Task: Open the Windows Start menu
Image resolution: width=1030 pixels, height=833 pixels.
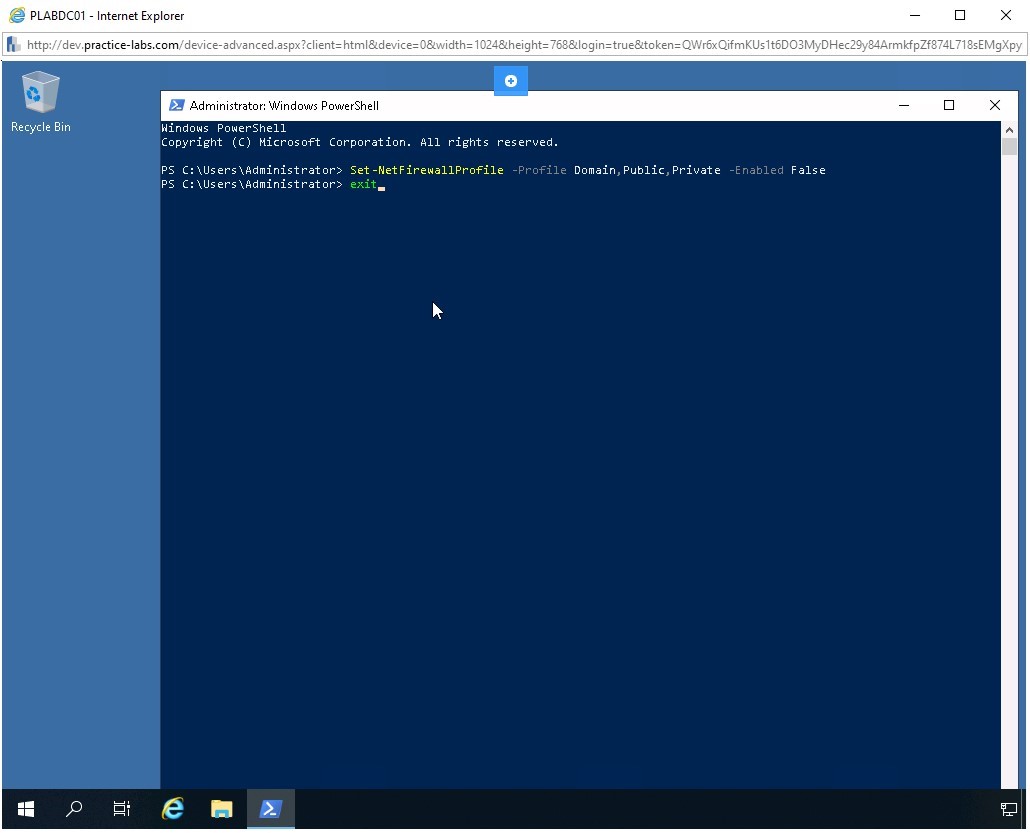Action: (26, 809)
